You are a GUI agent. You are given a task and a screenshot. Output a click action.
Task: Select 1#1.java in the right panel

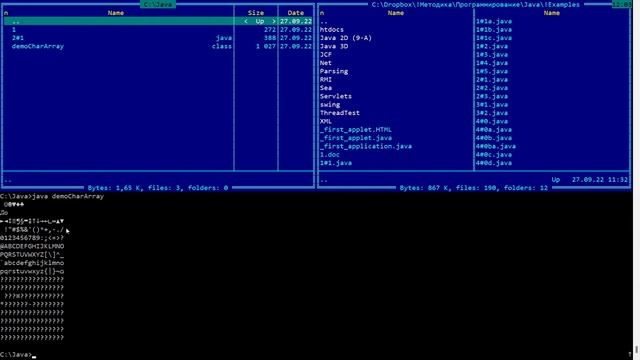[x=336, y=163]
